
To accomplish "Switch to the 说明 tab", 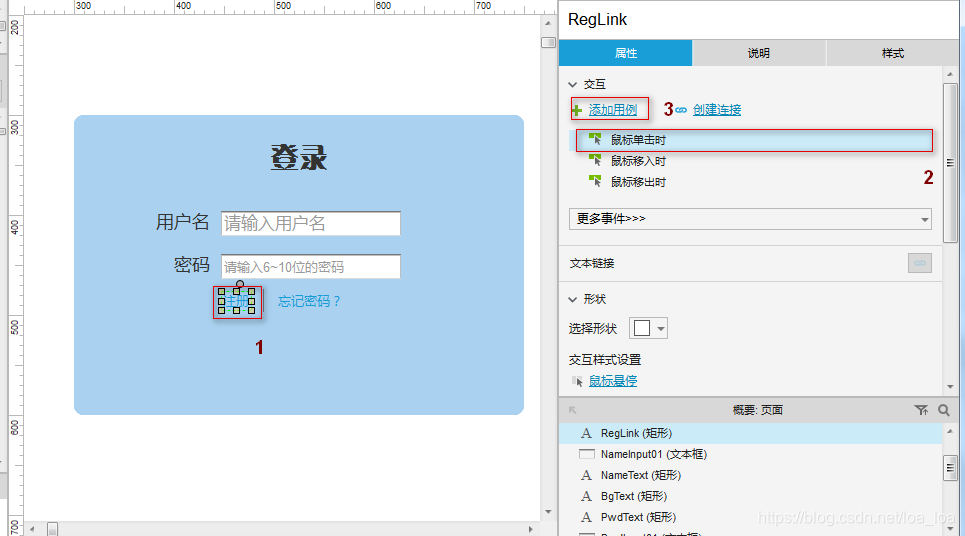I will pos(759,53).
